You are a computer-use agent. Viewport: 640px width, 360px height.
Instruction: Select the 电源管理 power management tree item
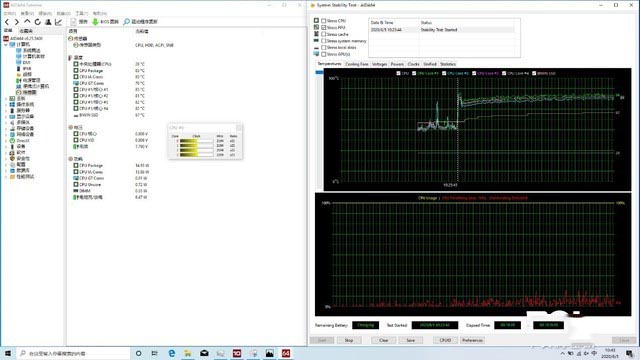tap(29, 80)
